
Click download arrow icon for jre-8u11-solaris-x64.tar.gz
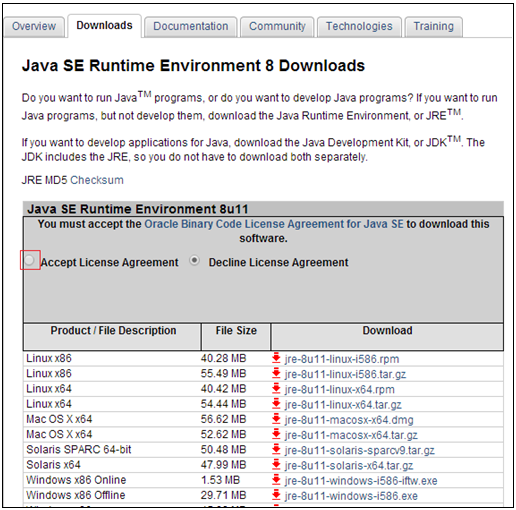(x=276, y=465)
